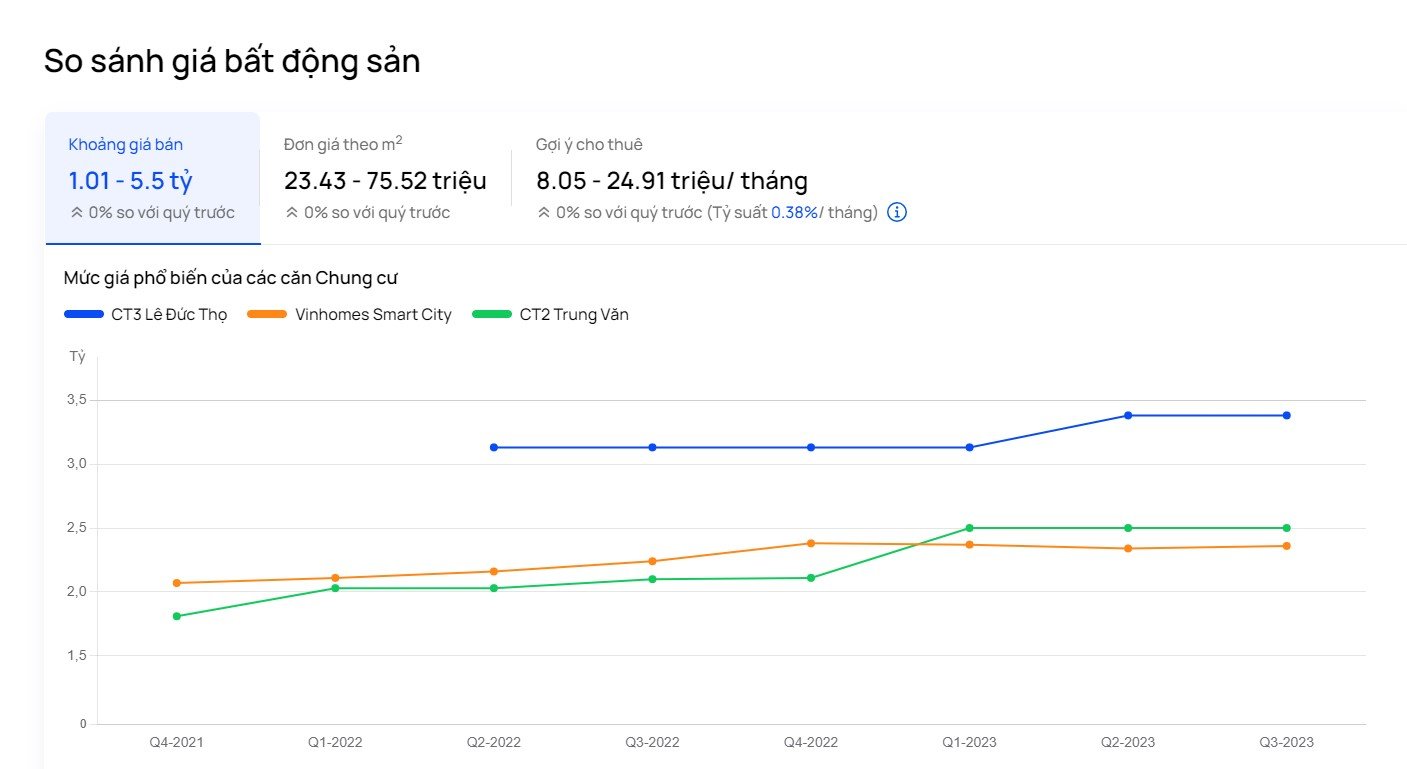Select green CT2 Trung Văn point at Q3-2022
Viewport: 1407px width, 769px height.
pos(652,579)
